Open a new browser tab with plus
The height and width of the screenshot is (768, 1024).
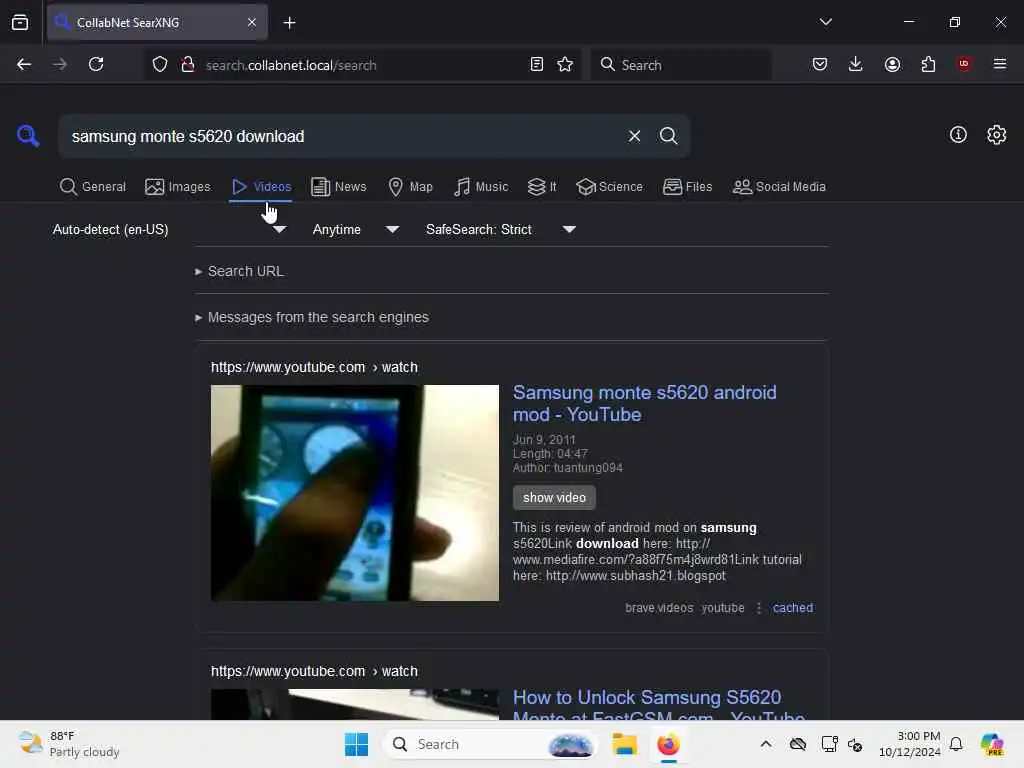coord(289,23)
